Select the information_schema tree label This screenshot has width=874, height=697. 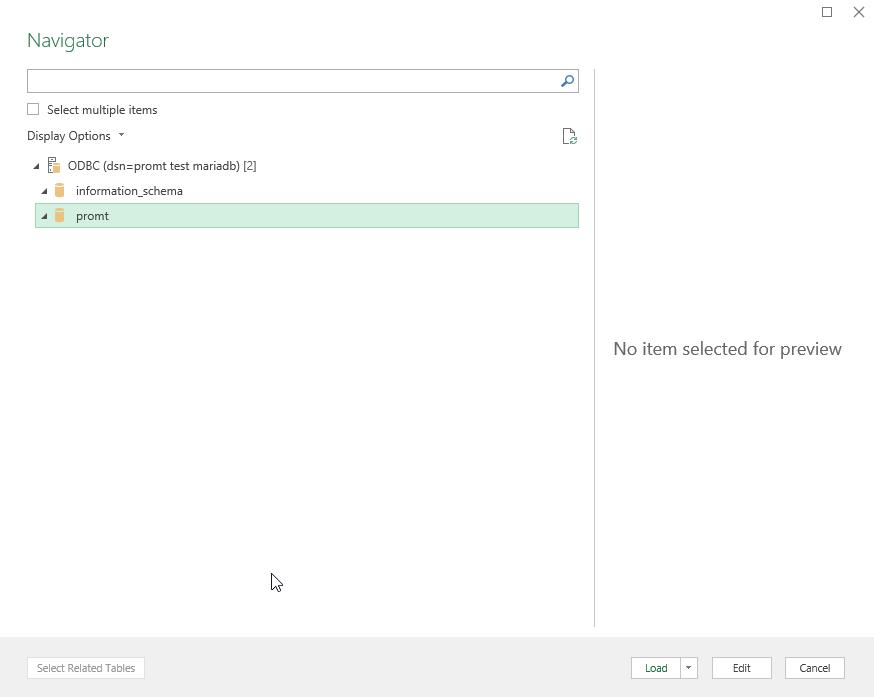click(129, 191)
